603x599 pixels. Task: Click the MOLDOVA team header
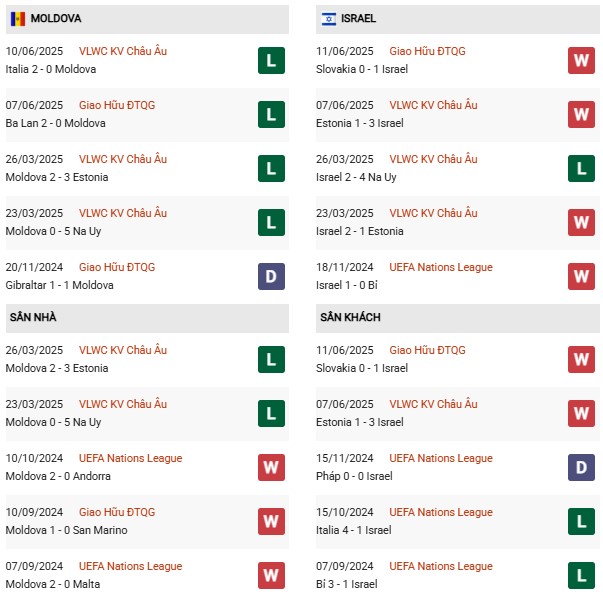56,19
